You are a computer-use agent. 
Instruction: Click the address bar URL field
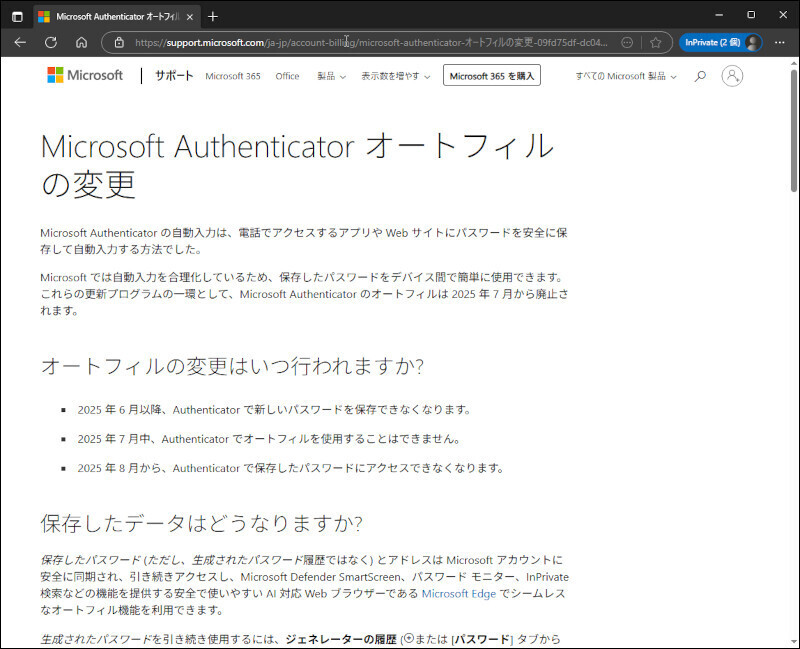[x=371, y=42]
